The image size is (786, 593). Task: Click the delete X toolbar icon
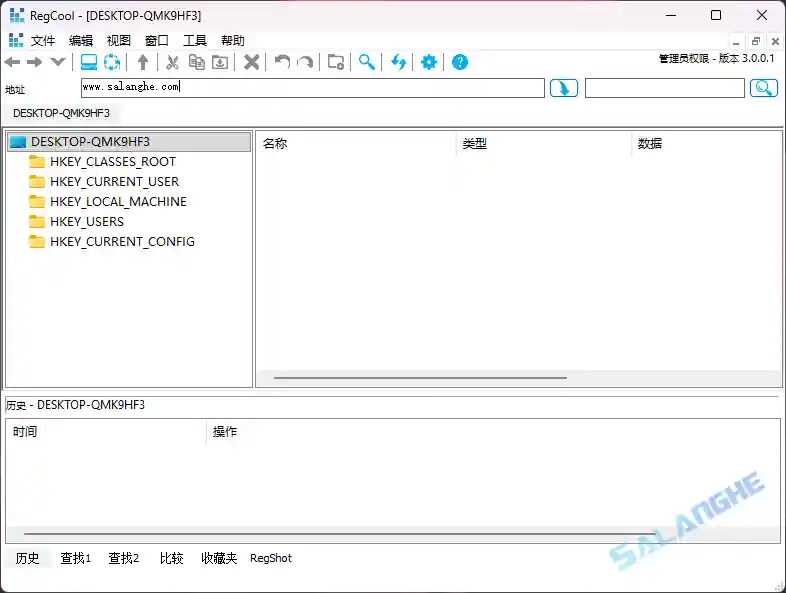(251, 62)
